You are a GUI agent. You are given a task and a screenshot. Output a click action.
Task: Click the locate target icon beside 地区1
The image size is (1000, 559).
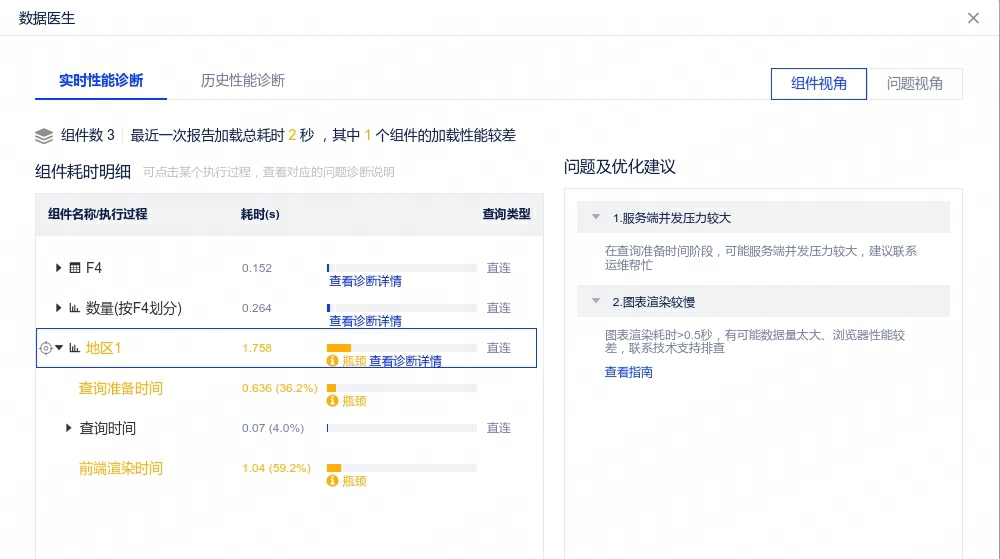(45, 348)
